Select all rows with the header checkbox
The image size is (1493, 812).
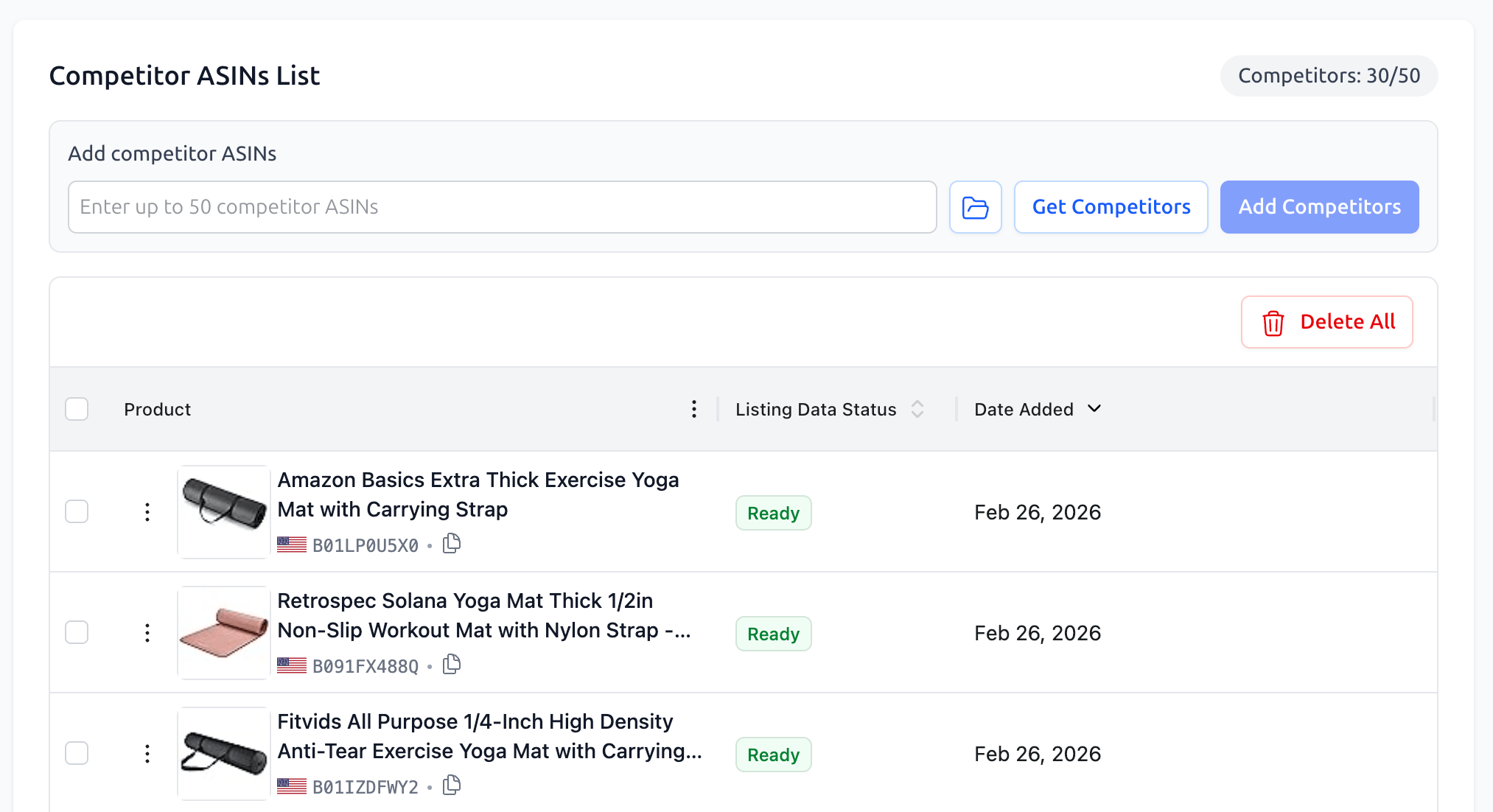tap(77, 408)
